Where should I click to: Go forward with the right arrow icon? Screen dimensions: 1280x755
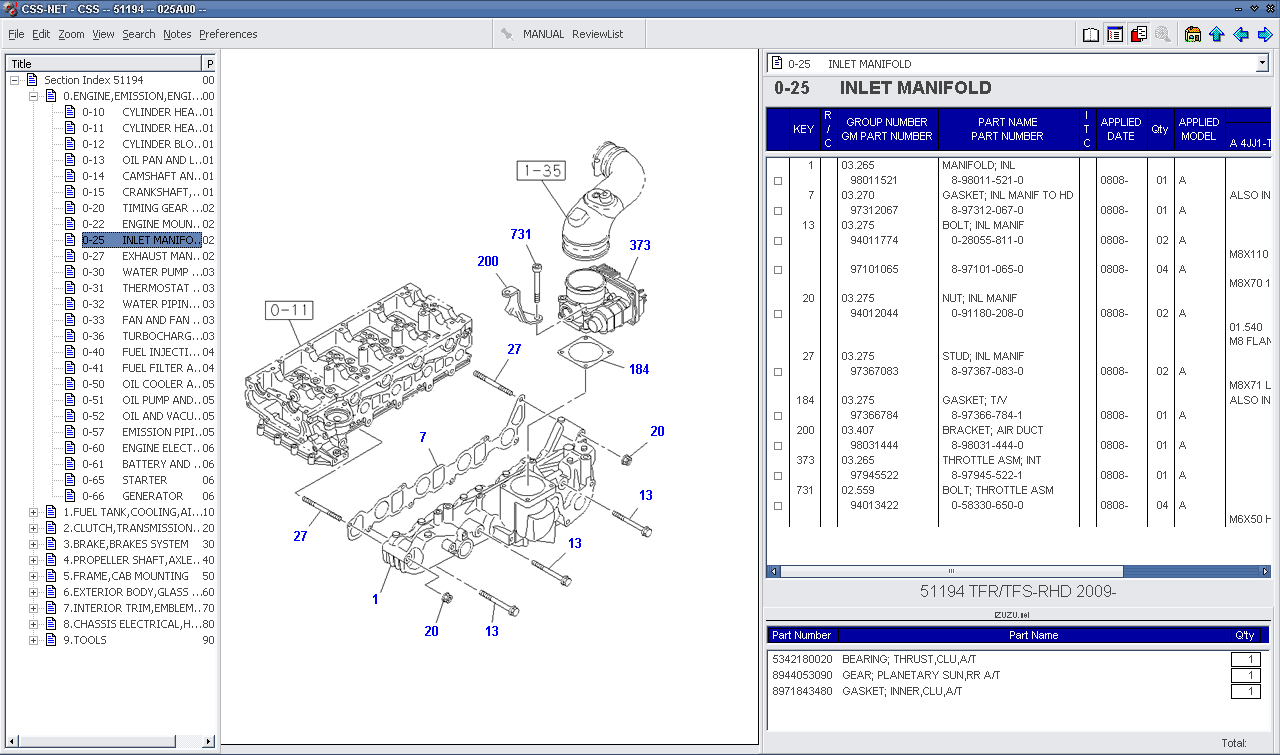coord(1264,34)
